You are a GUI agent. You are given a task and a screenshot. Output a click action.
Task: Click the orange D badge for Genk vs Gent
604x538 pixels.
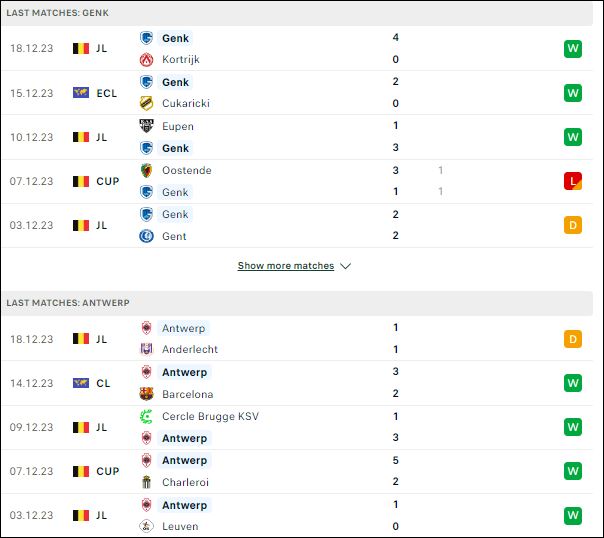(573, 225)
